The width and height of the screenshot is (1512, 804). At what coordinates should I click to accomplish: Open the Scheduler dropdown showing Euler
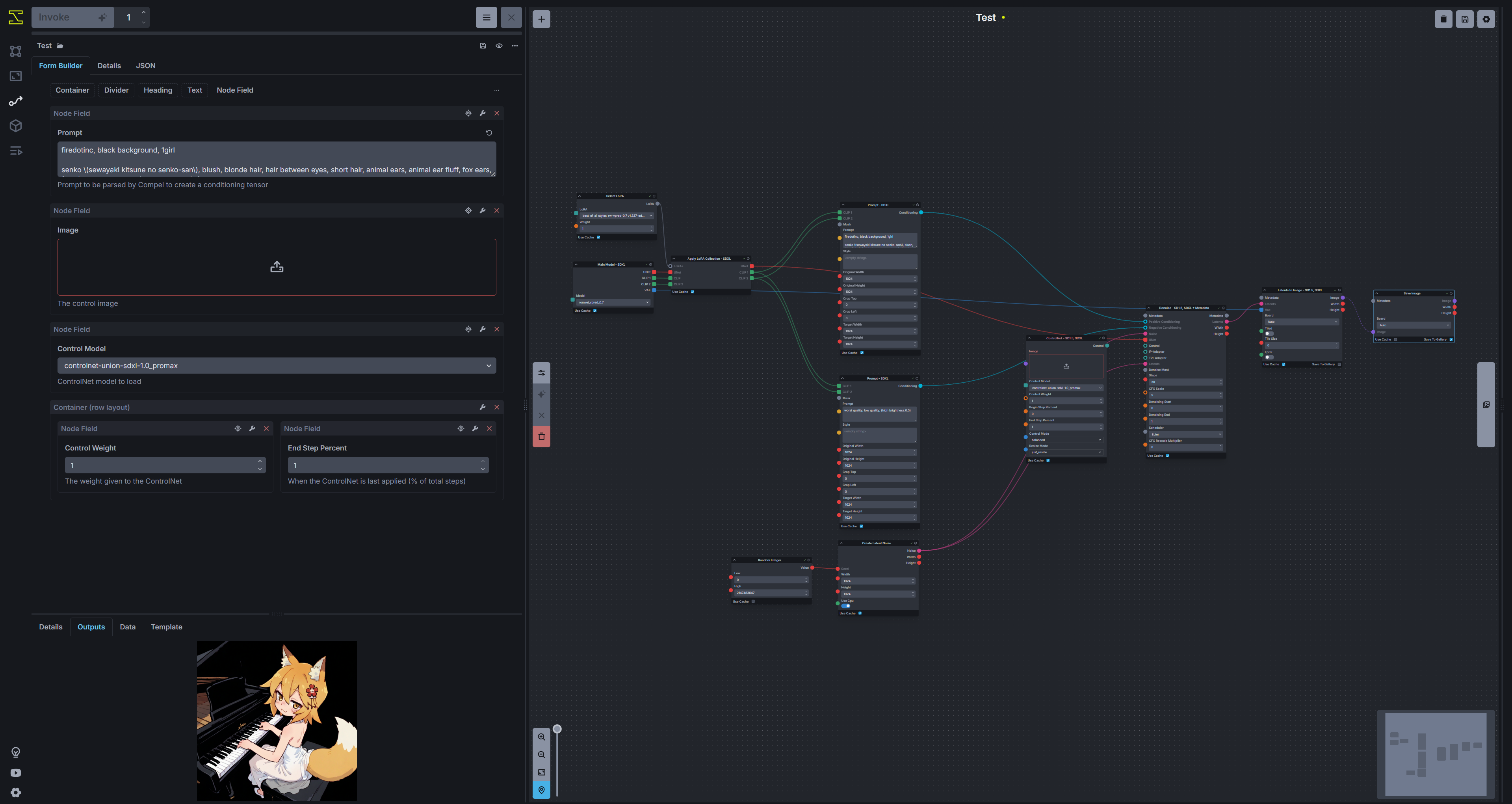point(1186,435)
